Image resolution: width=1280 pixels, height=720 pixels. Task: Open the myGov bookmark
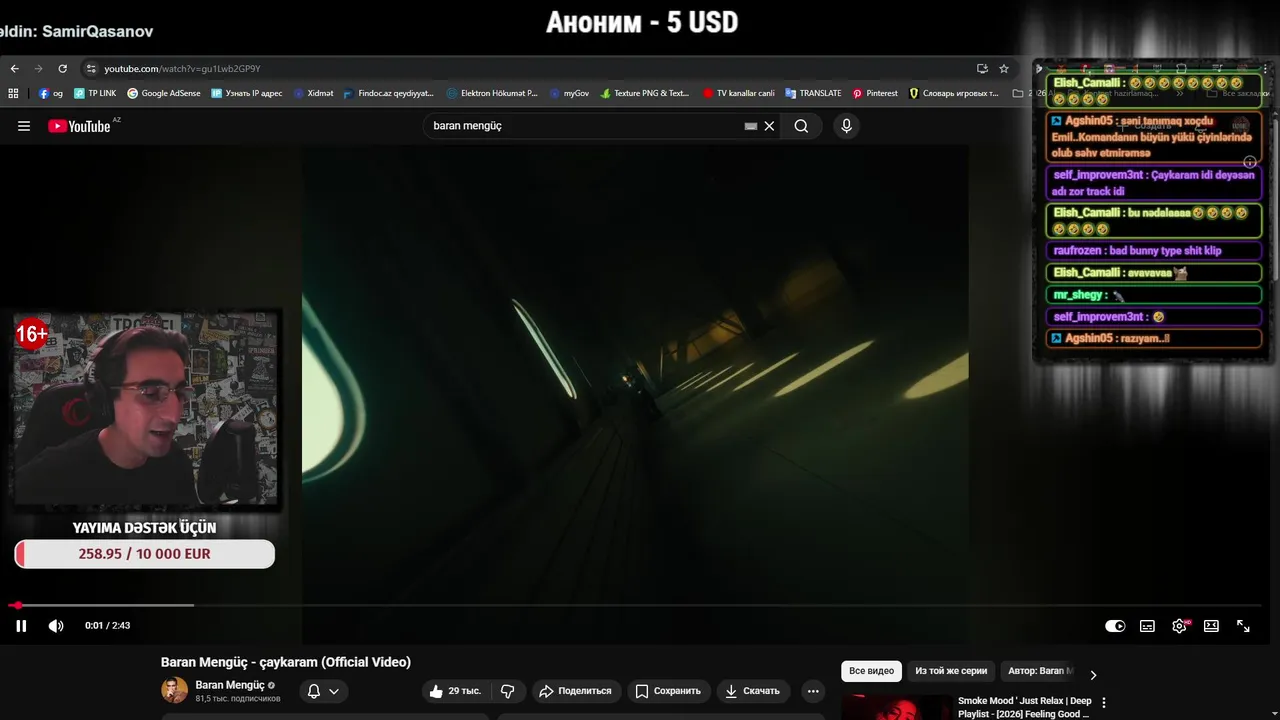pyautogui.click(x=569, y=93)
